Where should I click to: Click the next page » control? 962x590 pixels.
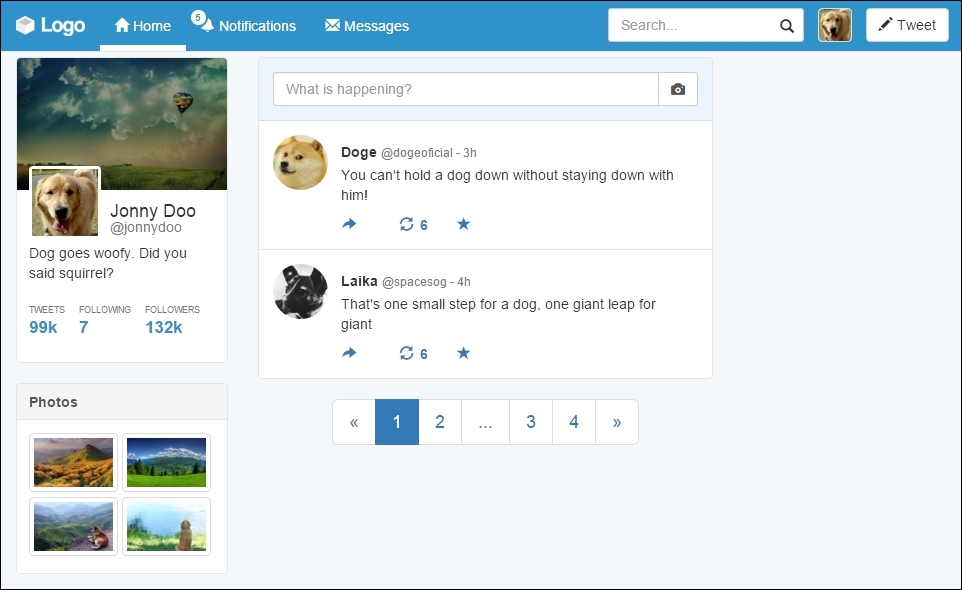[x=617, y=422]
